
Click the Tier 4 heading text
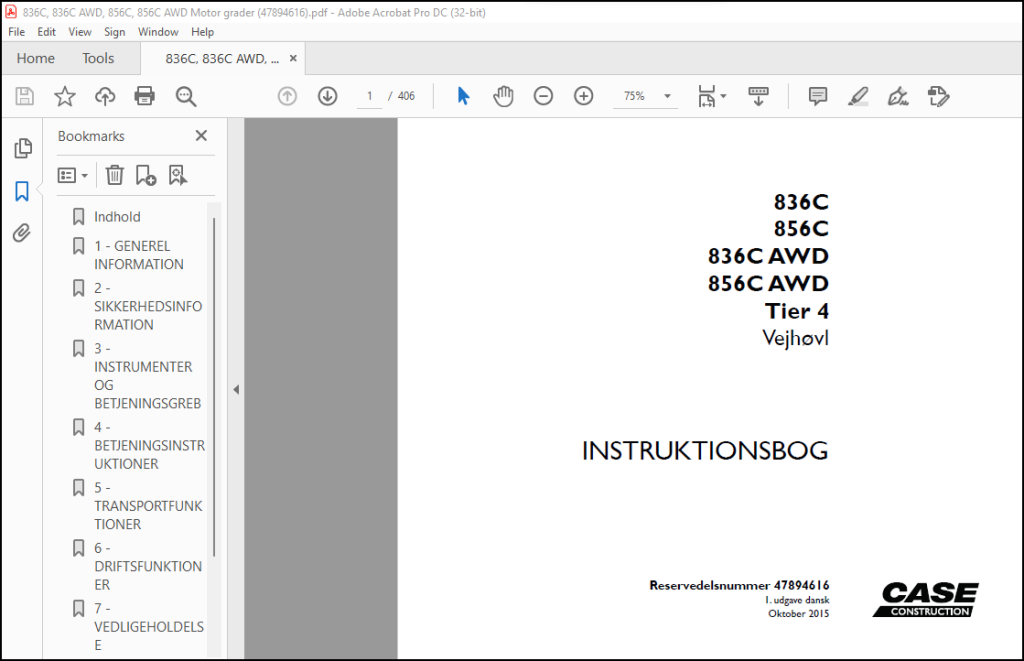[797, 311]
